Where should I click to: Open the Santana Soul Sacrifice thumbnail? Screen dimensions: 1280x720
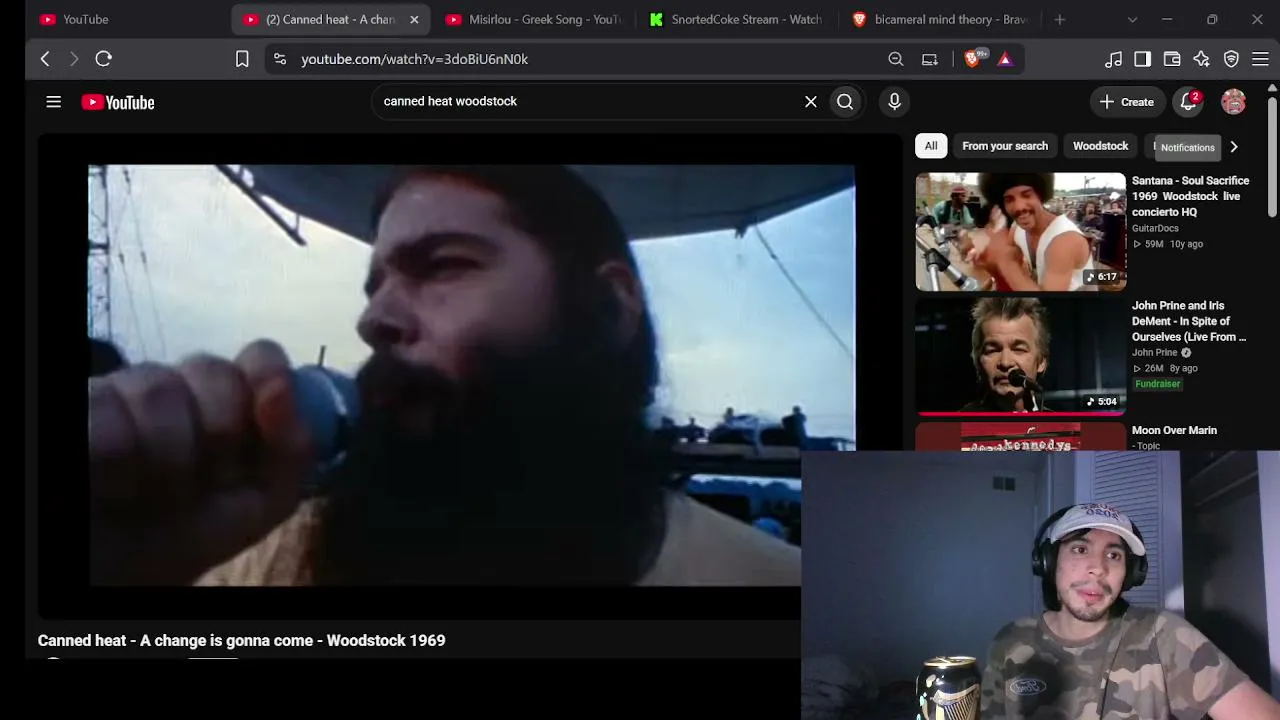(1020, 232)
